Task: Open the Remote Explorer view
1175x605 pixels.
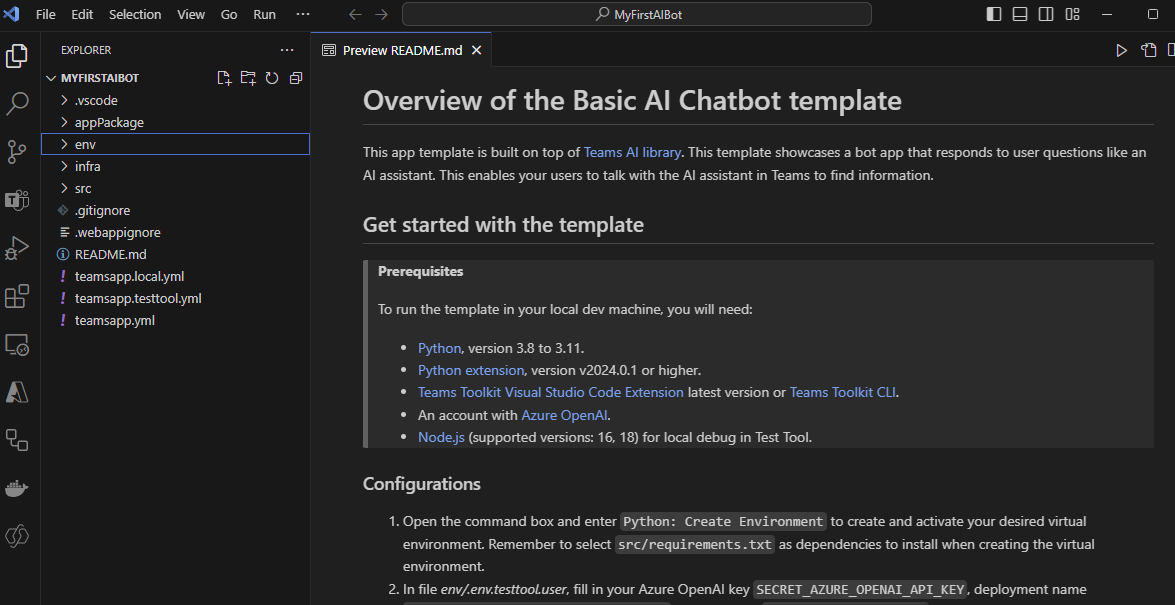Action: (17, 344)
